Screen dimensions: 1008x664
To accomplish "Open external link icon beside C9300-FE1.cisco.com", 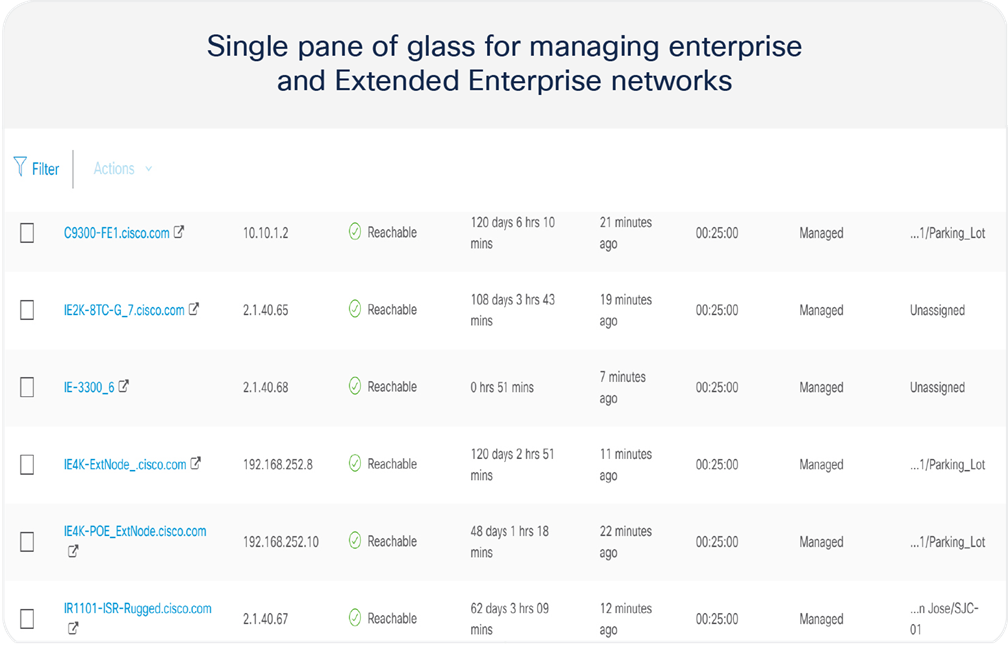I will click(179, 231).
